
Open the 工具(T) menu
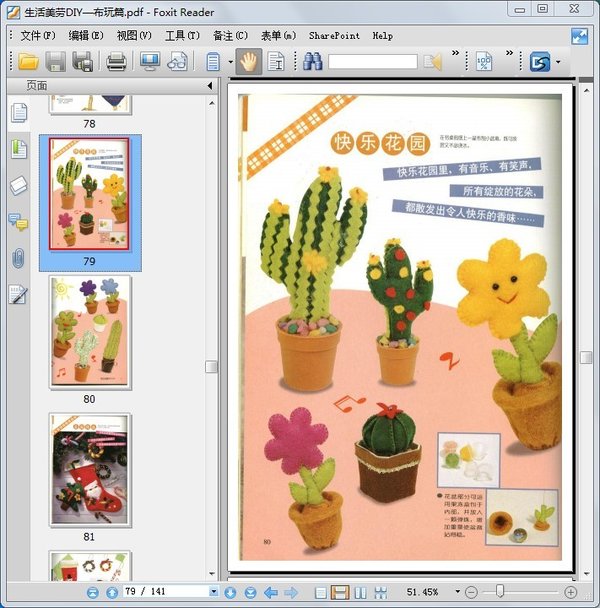[x=182, y=35]
